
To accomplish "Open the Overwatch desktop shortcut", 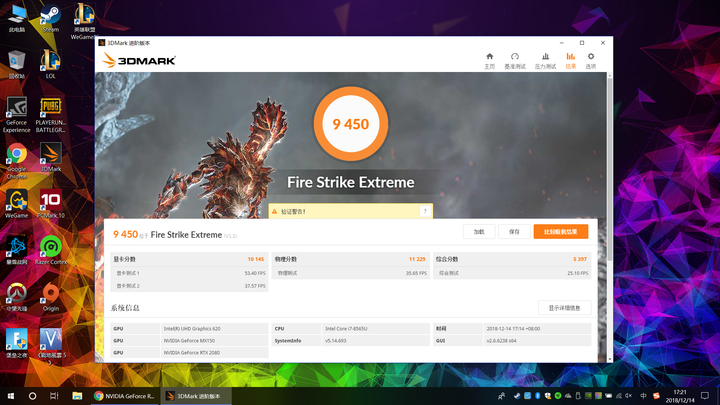I will tap(17, 297).
